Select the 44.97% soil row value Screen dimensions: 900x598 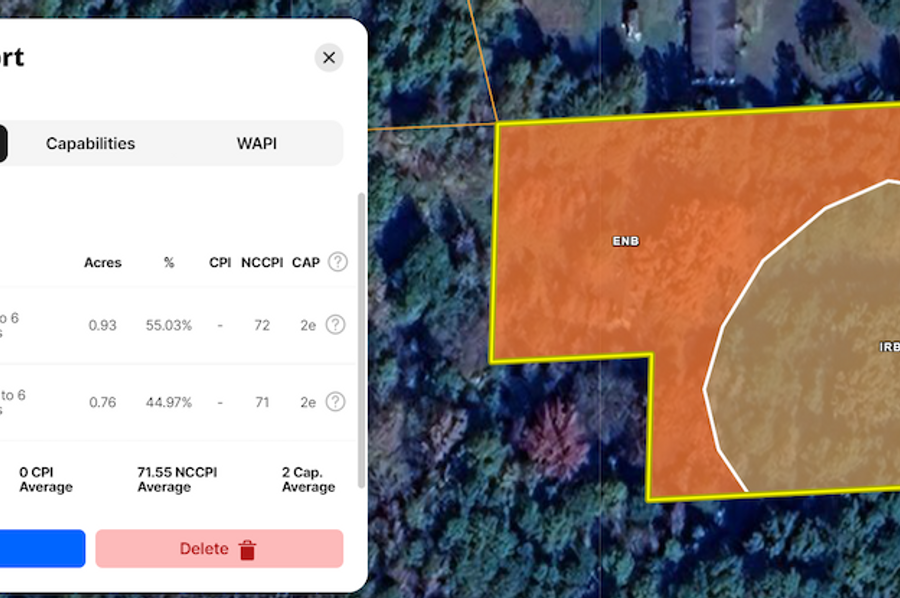[168, 402]
